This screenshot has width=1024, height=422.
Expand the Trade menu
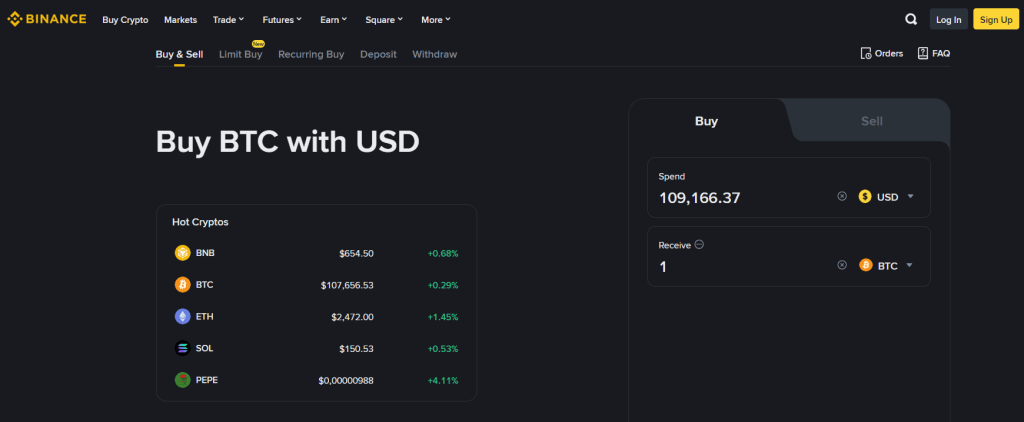coord(228,20)
